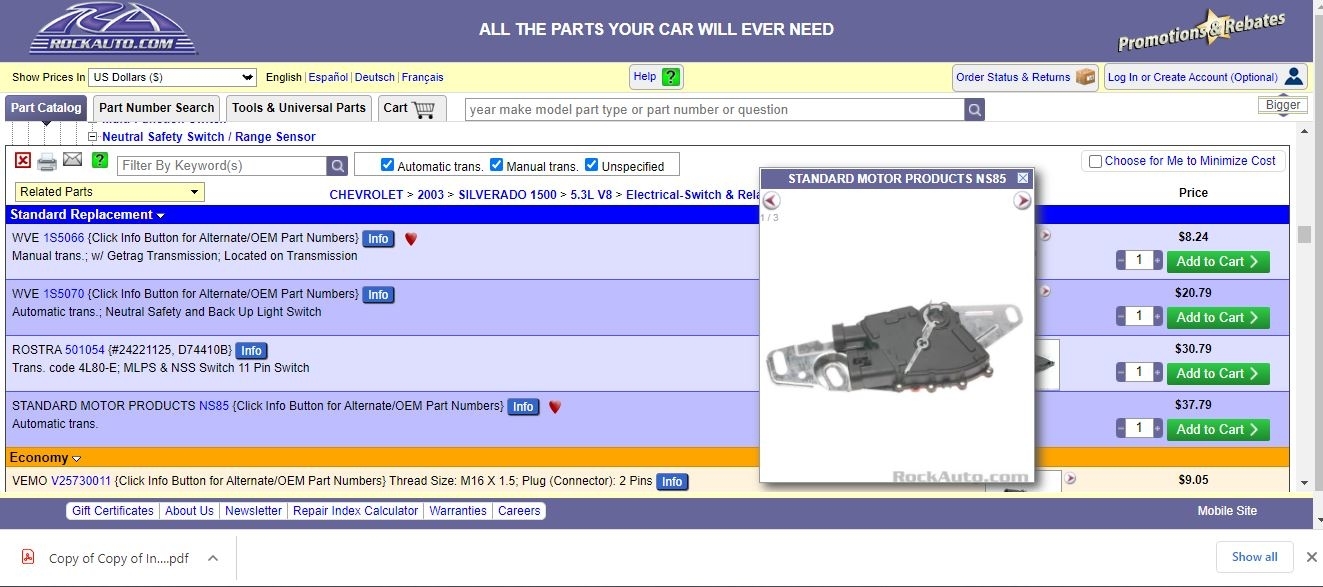Toggle the Automatic trans. checkbox

point(387,165)
